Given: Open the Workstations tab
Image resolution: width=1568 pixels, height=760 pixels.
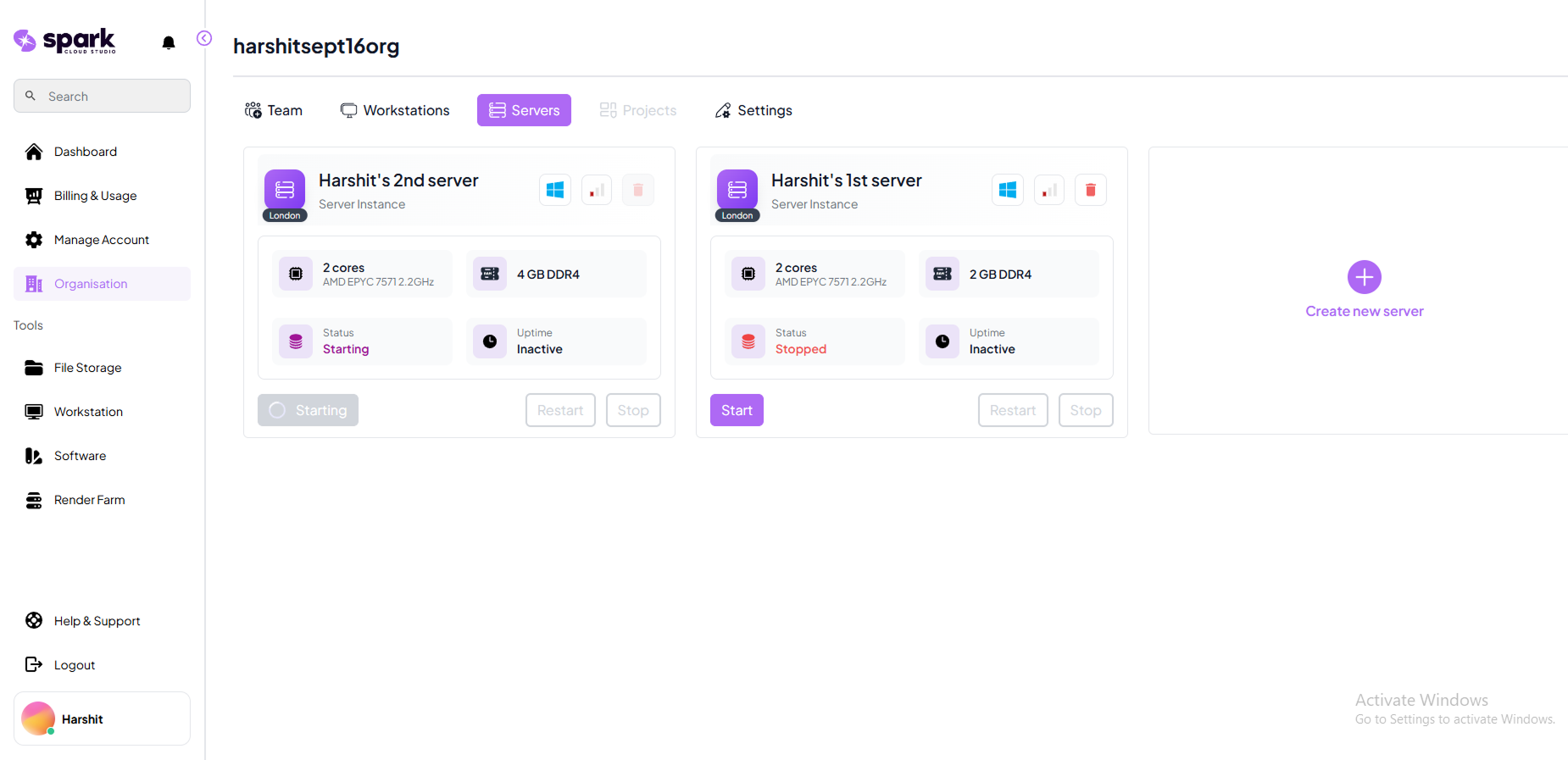Looking at the screenshot, I should point(395,110).
